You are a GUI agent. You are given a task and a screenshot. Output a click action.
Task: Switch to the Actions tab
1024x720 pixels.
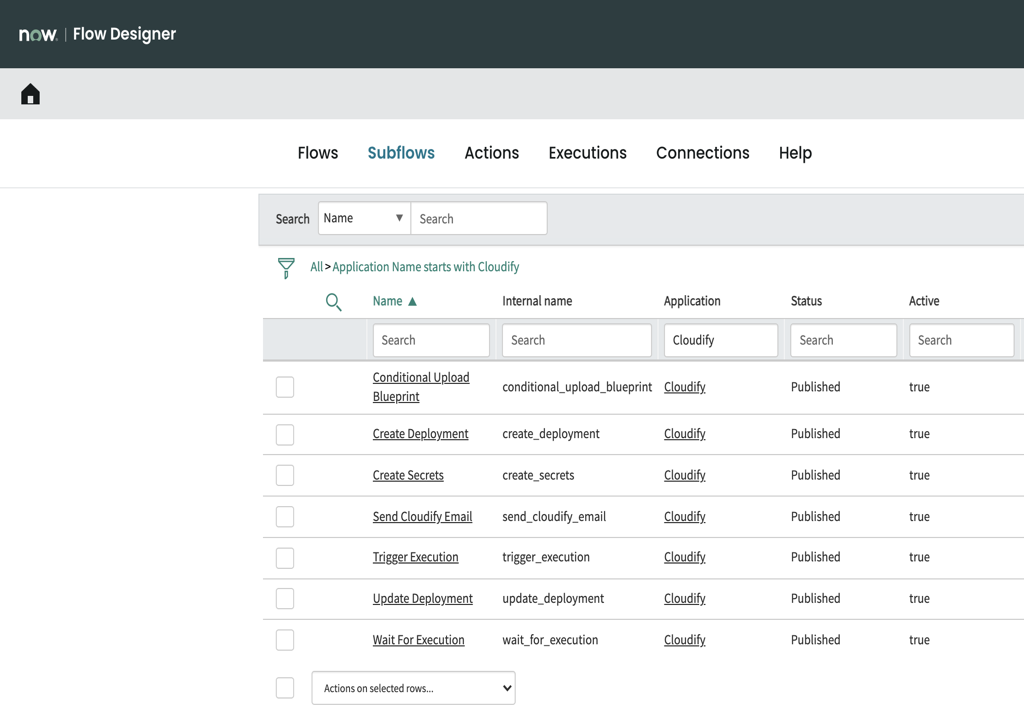(x=492, y=153)
